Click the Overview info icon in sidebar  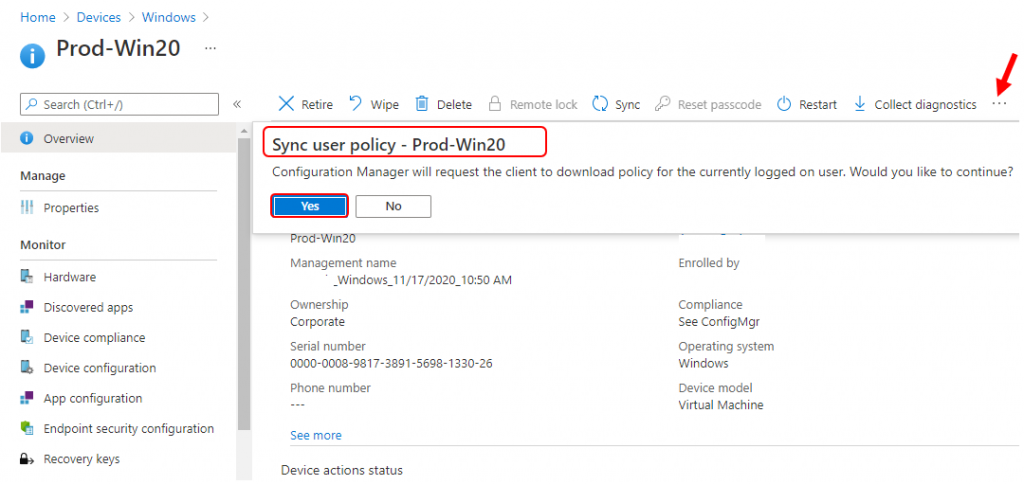coord(27,138)
